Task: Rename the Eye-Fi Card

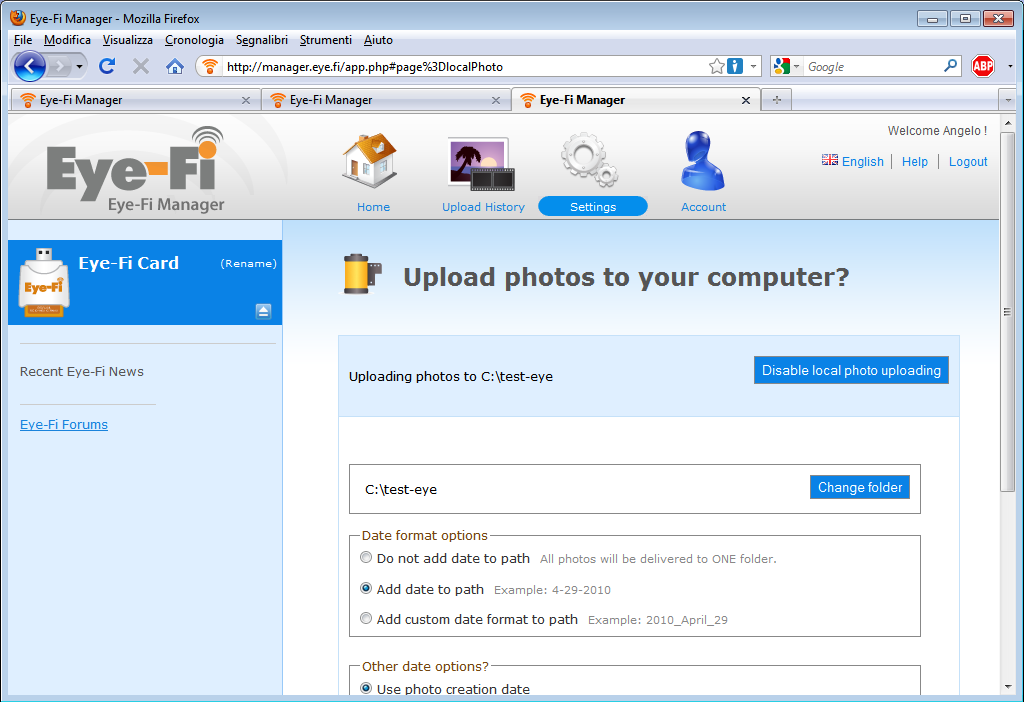Action: point(248,264)
